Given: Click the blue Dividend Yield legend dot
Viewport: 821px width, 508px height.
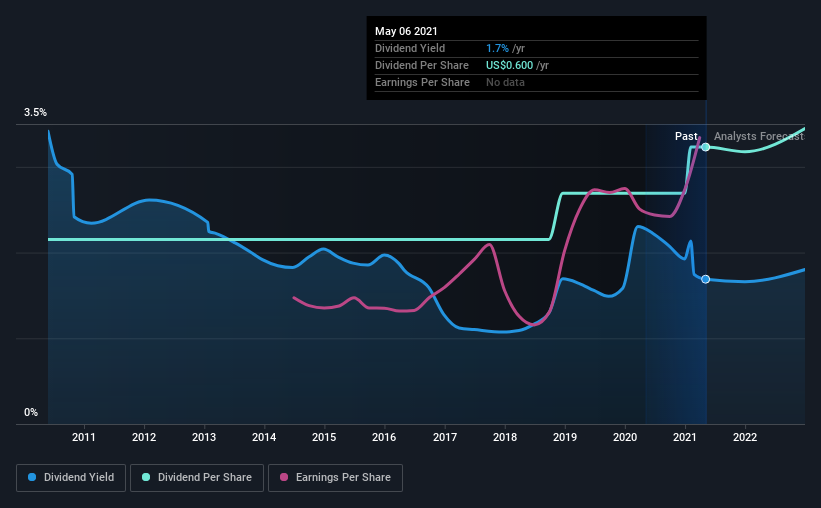Looking at the screenshot, I should pyautogui.click(x=32, y=477).
